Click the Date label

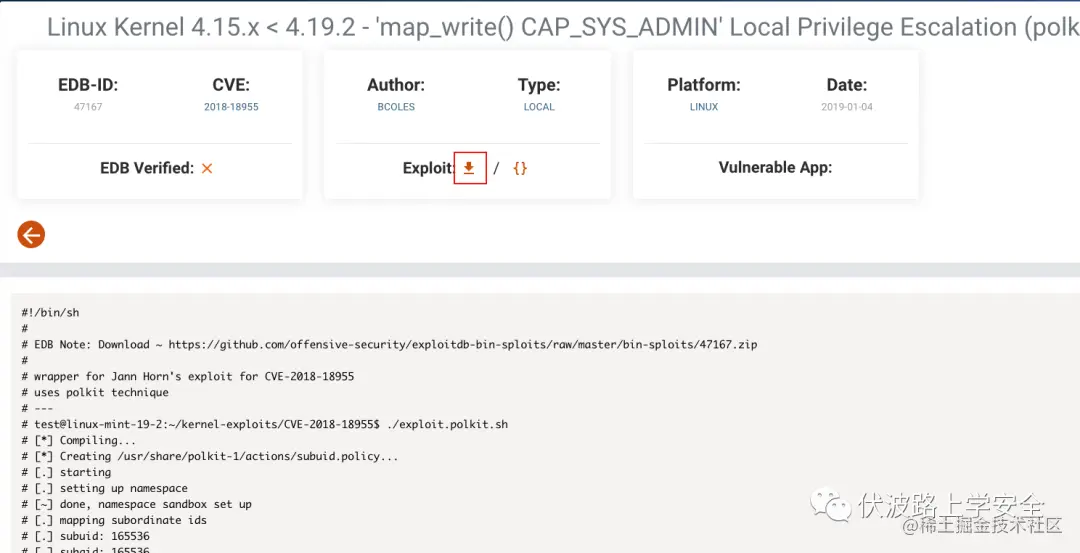pyautogui.click(x=847, y=85)
